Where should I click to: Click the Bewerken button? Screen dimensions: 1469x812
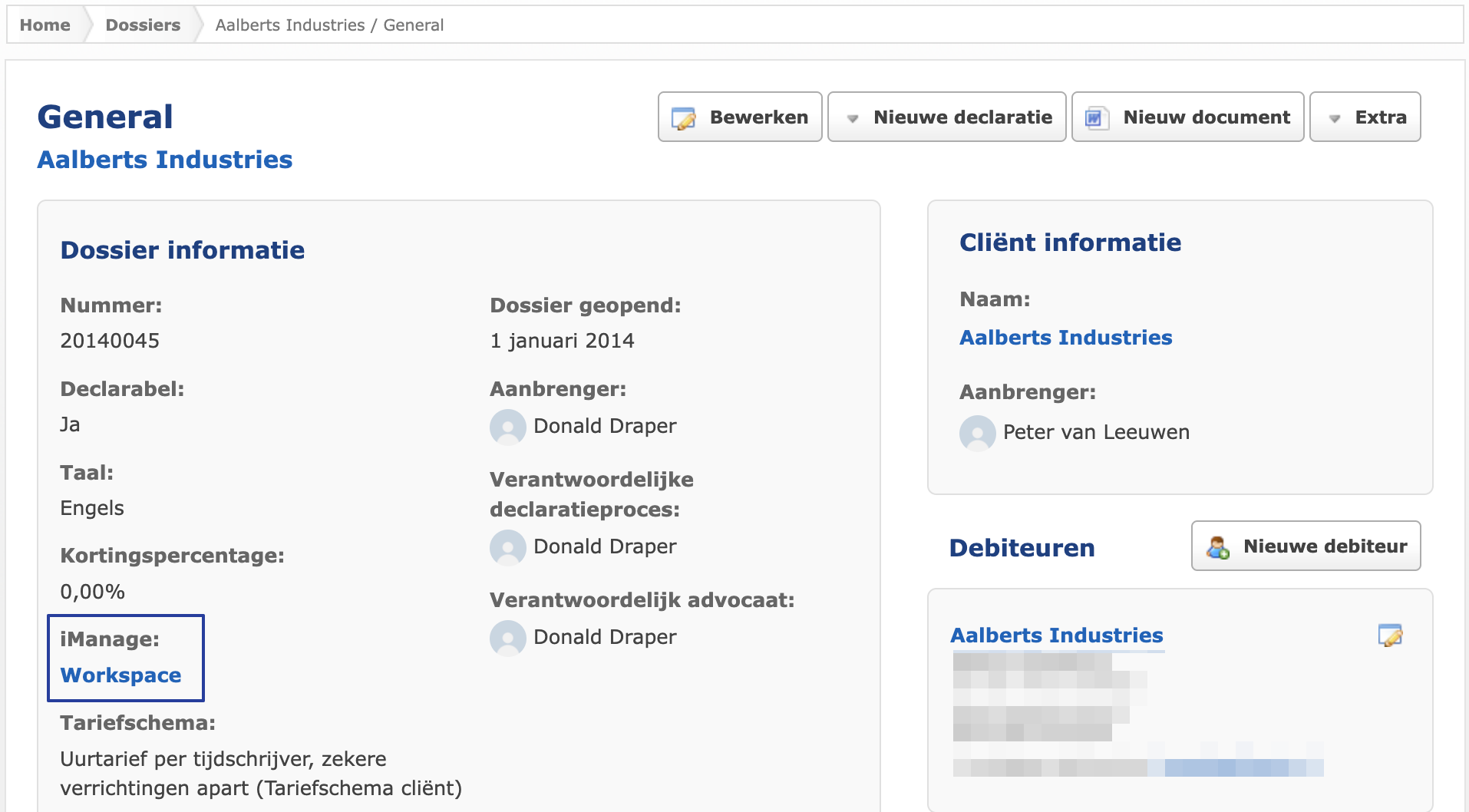[x=740, y=117]
